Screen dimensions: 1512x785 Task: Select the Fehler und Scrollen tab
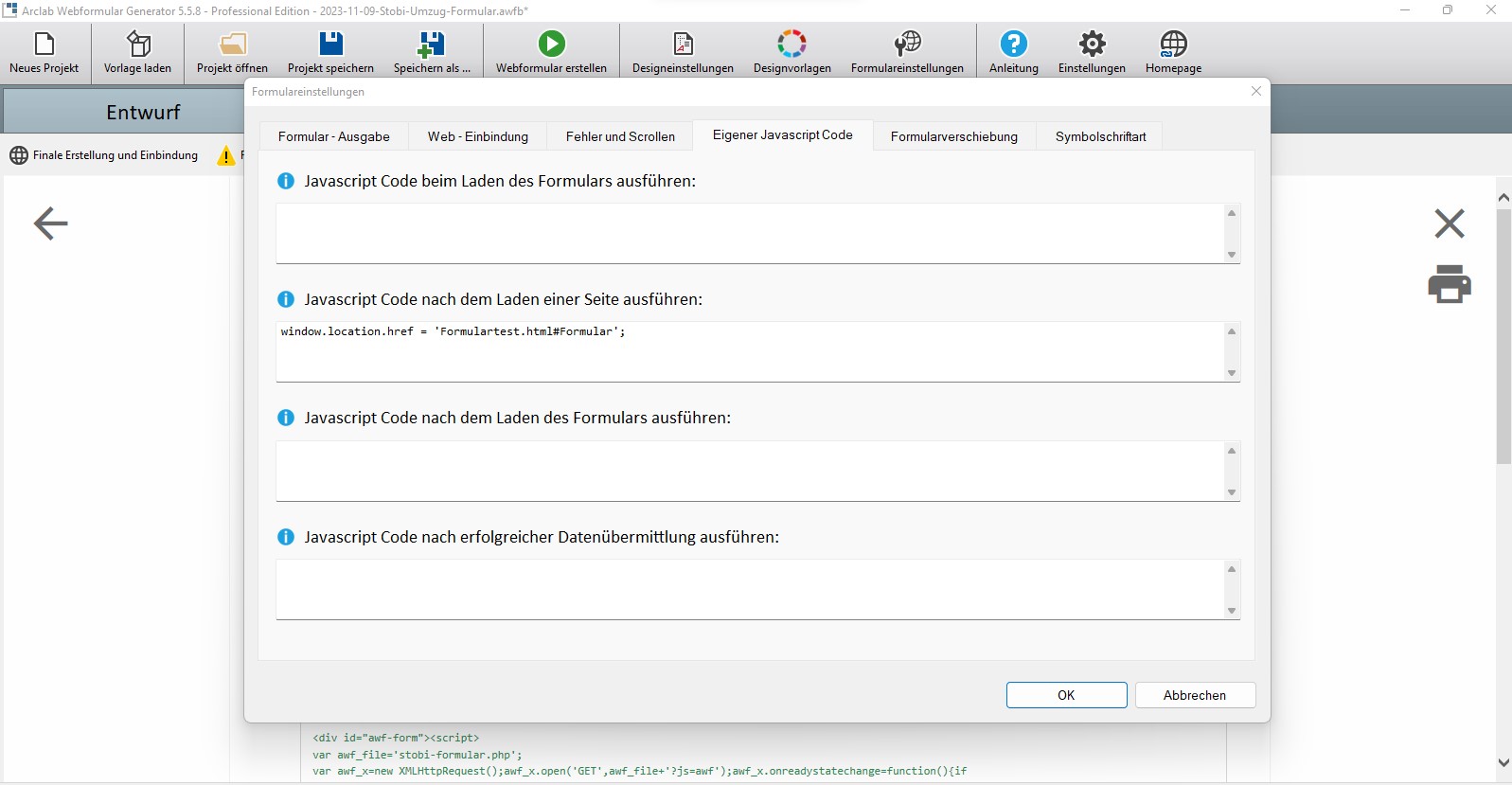(620, 136)
